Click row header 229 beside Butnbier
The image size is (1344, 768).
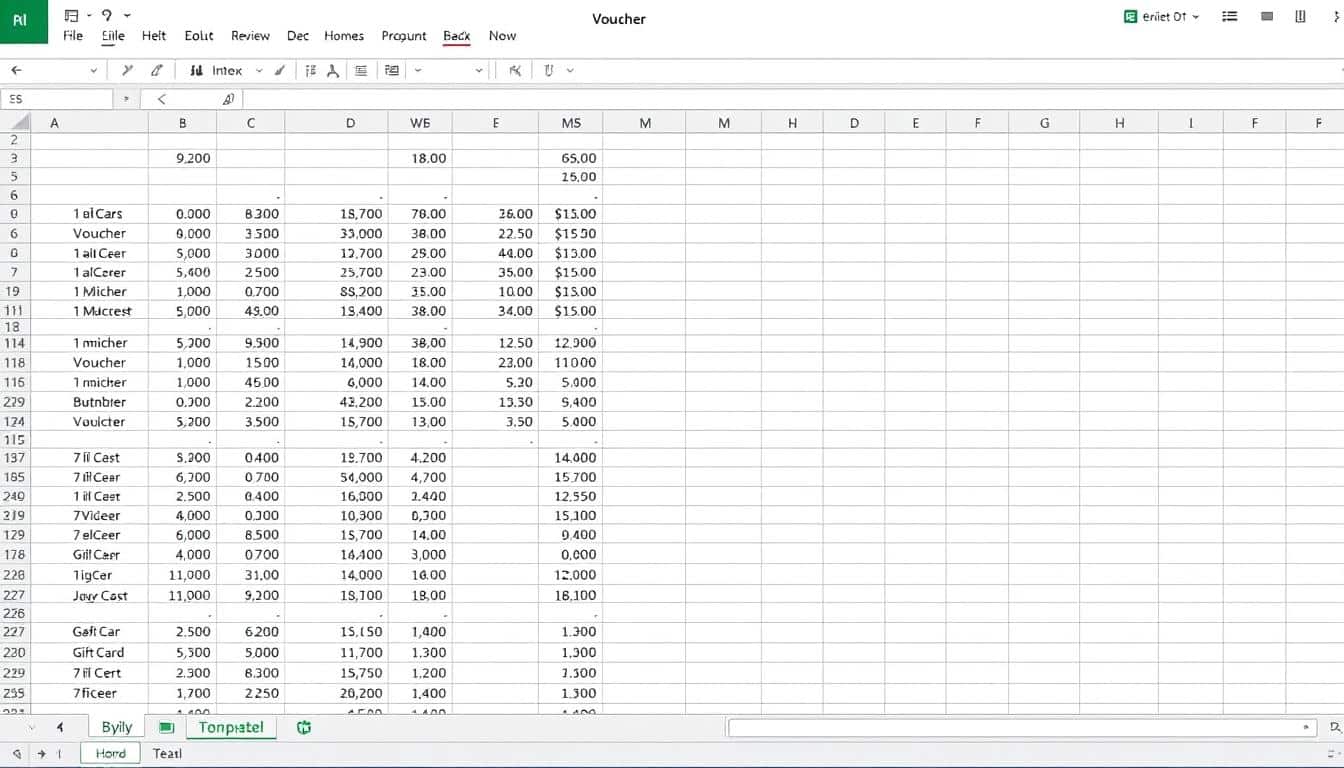click(x=15, y=402)
